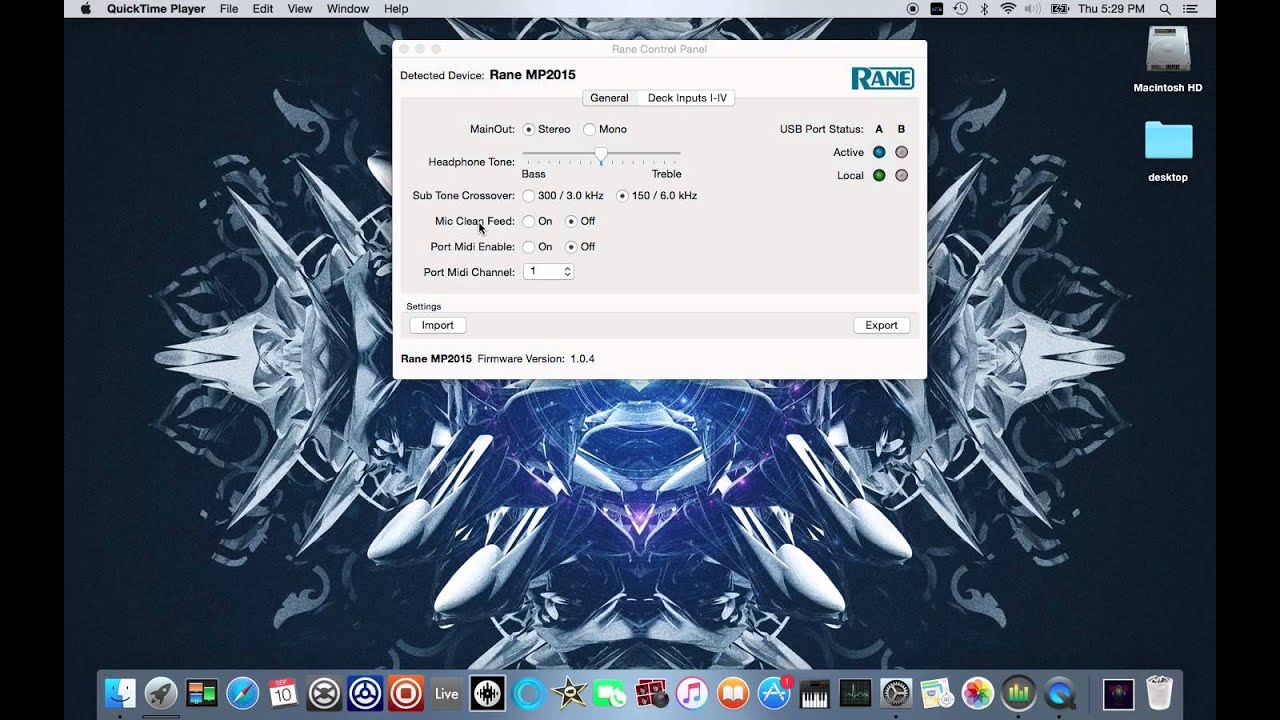Click USB Port B Local indicator
Viewport: 1280px width, 720px height.
901,175
